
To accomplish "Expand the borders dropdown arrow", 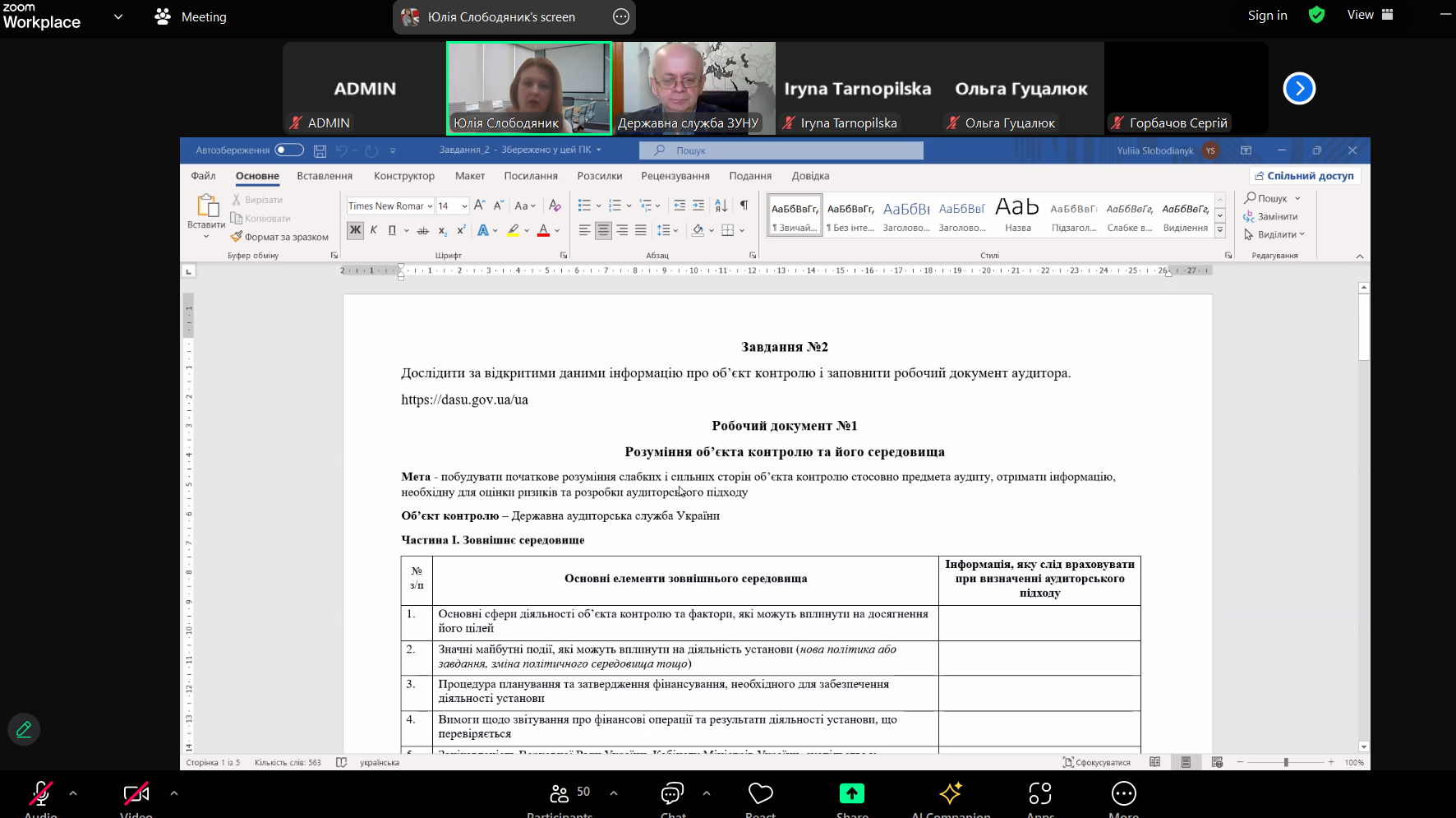I will click(x=742, y=230).
